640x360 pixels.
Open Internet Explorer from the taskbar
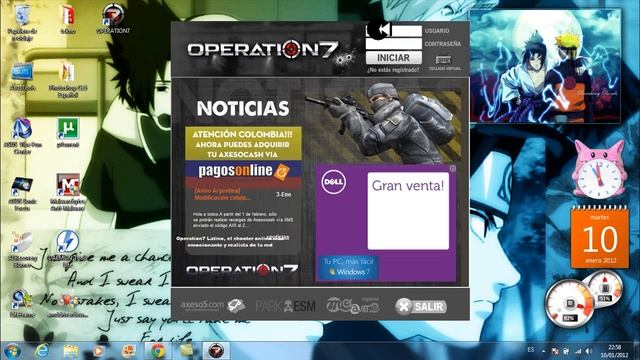tap(42, 351)
